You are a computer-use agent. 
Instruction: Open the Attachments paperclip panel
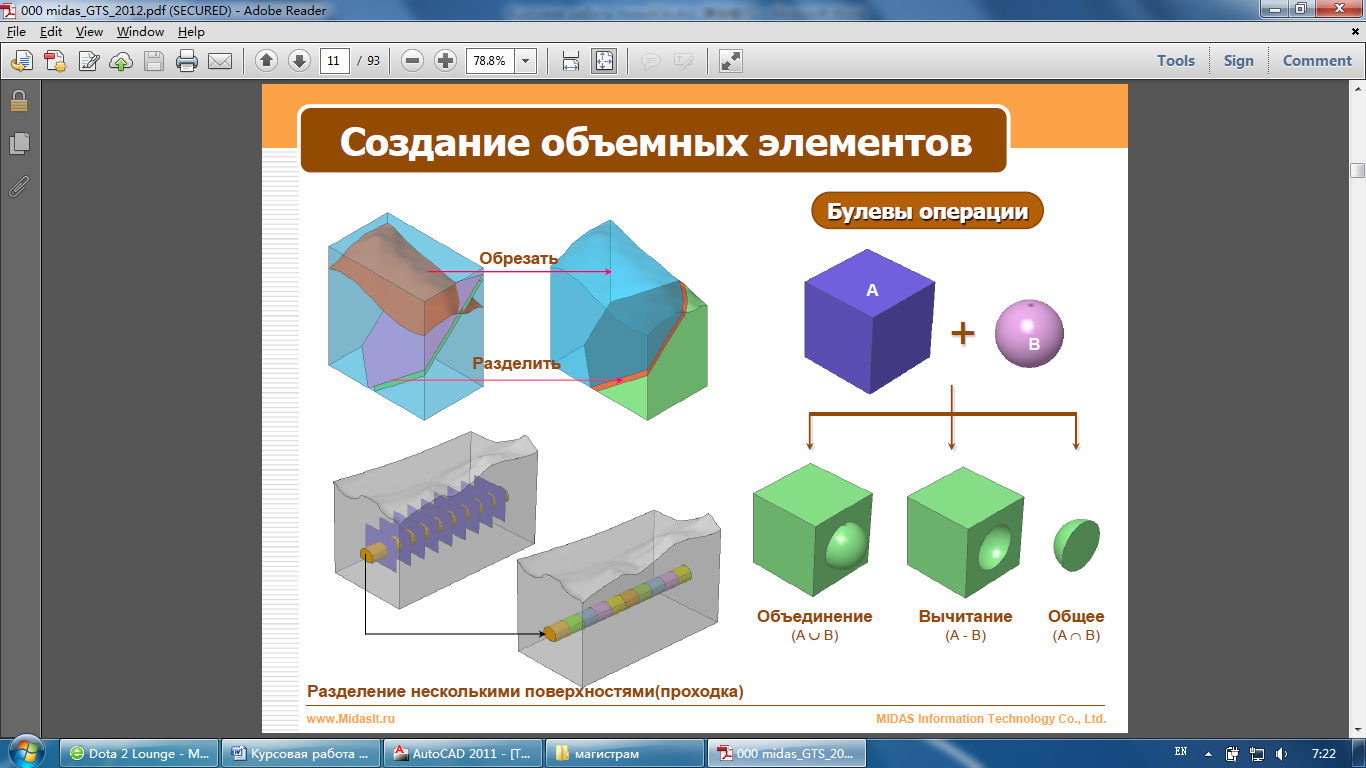19,186
